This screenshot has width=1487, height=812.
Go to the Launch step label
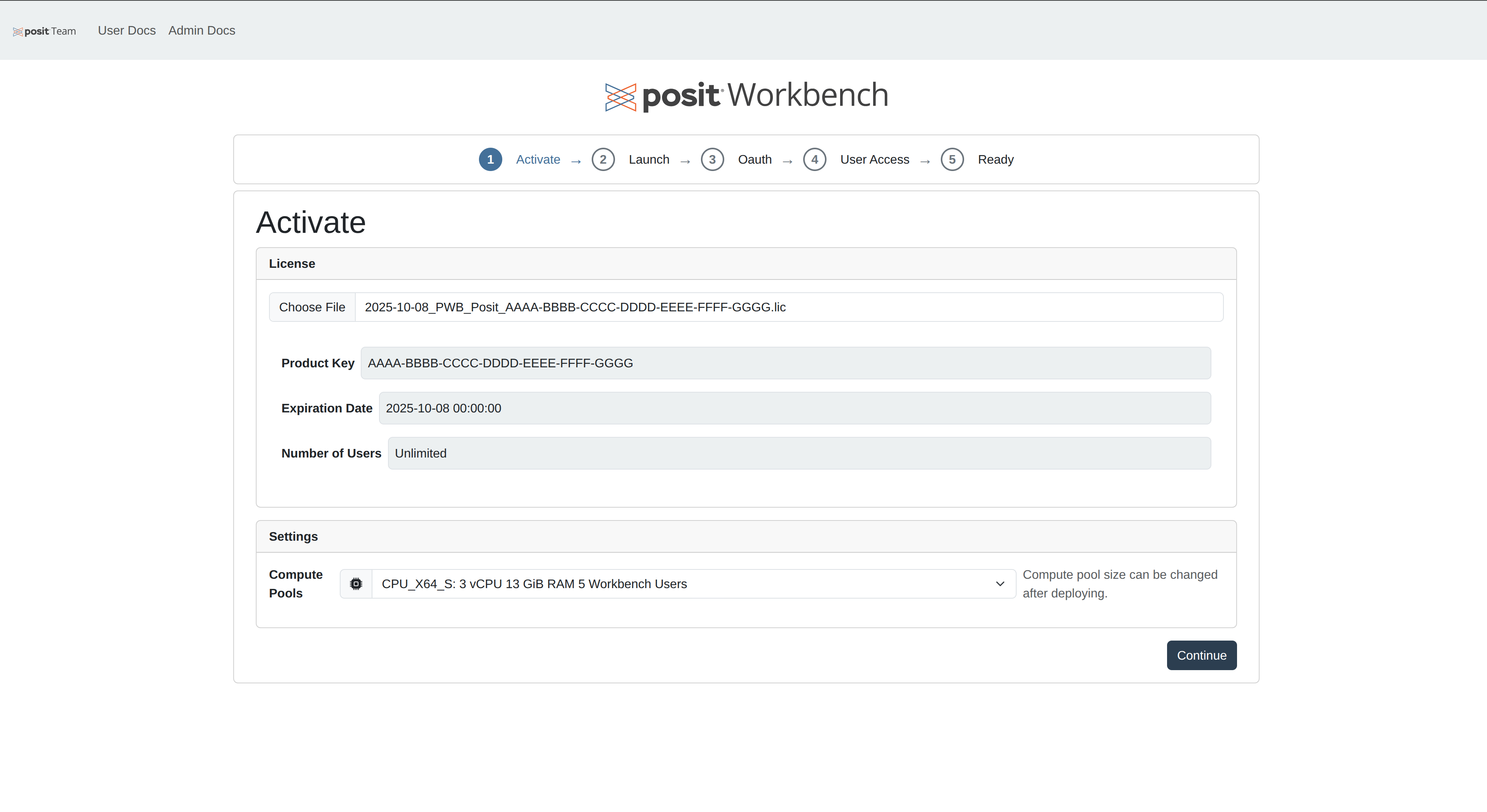(x=649, y=160)
